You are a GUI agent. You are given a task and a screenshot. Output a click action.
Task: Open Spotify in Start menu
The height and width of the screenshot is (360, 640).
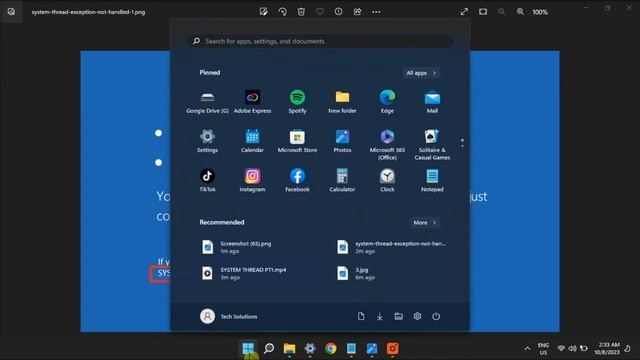(297, 102)
